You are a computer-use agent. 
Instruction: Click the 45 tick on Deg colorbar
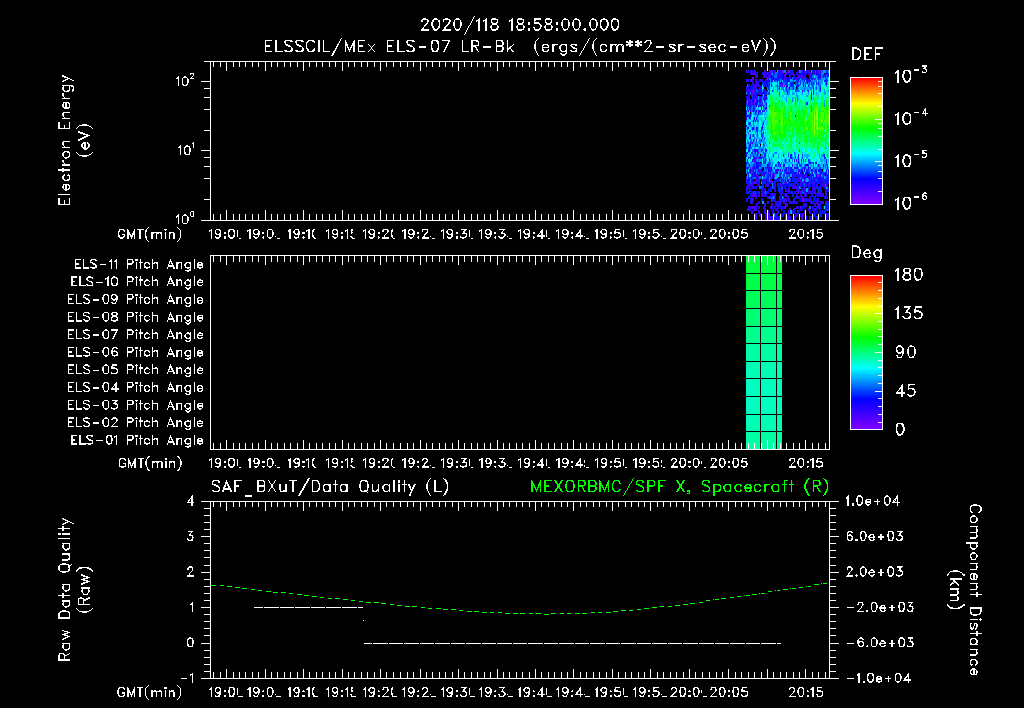906,391
